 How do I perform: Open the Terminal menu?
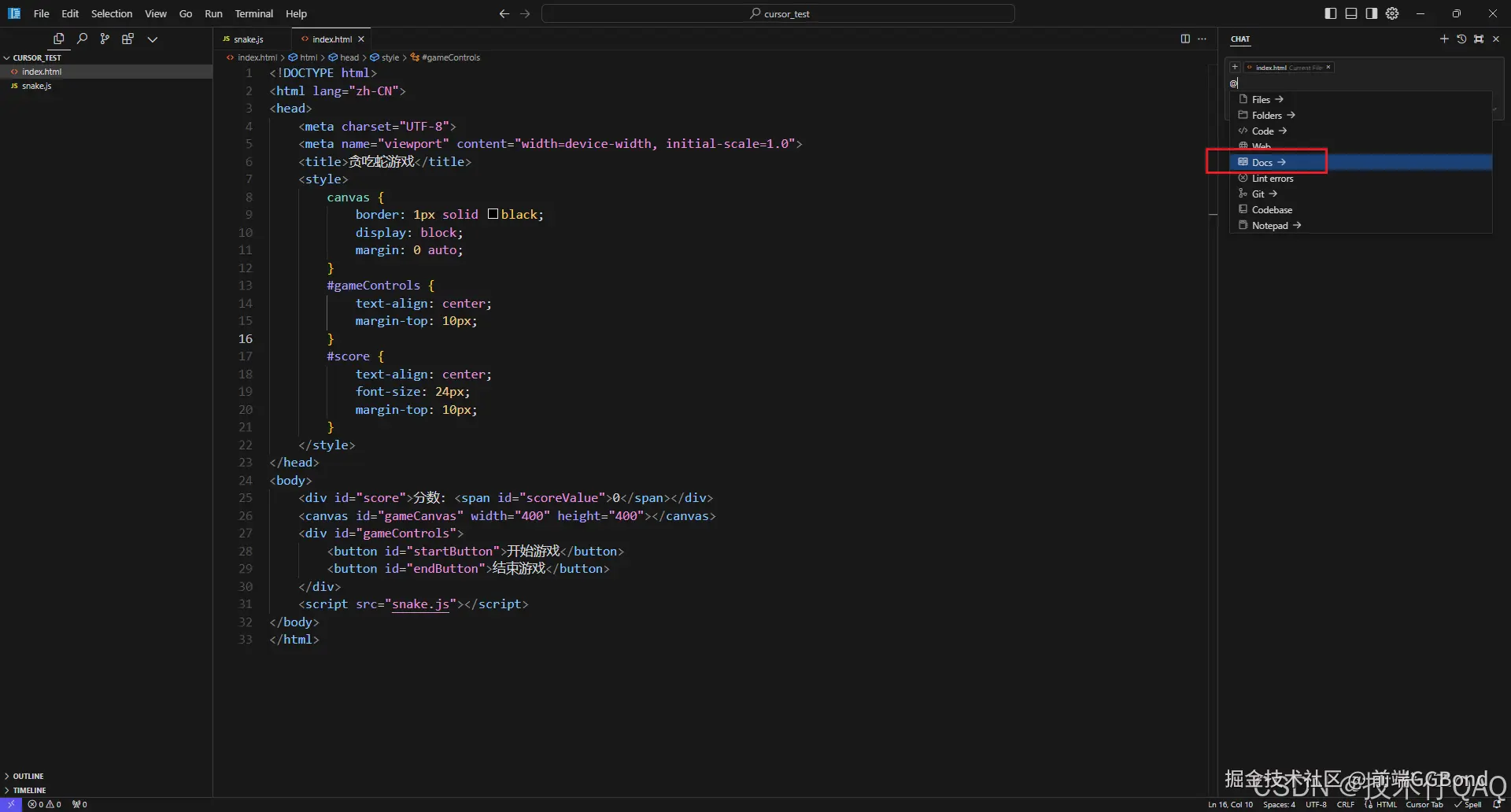pyautogui.click(x=253, y=13)
